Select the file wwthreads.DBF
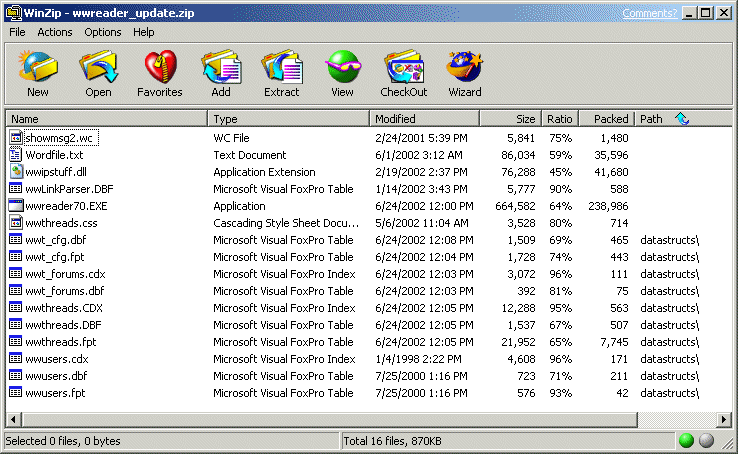The width and height of the screenshot is (738, 454). click(x=63, y=325)
